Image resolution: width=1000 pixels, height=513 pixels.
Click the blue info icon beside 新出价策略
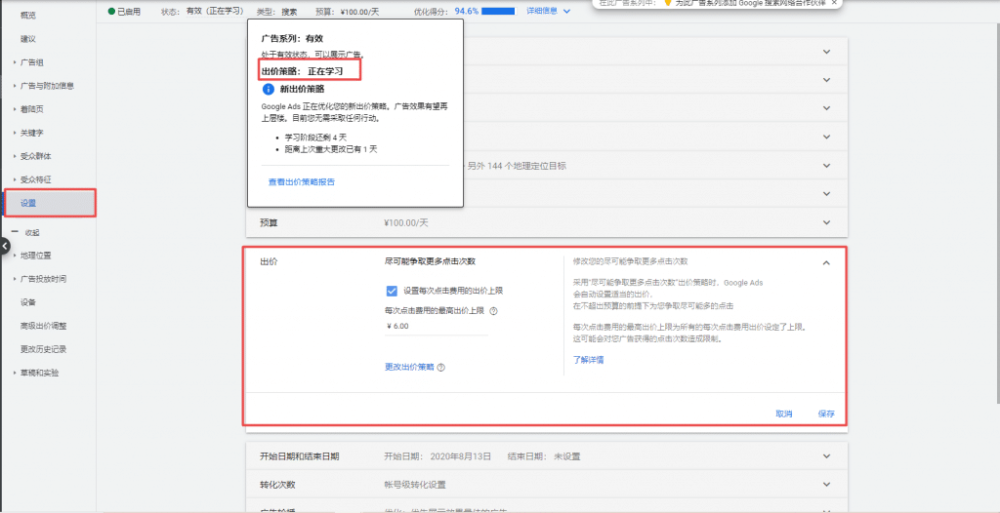[268, 89]
